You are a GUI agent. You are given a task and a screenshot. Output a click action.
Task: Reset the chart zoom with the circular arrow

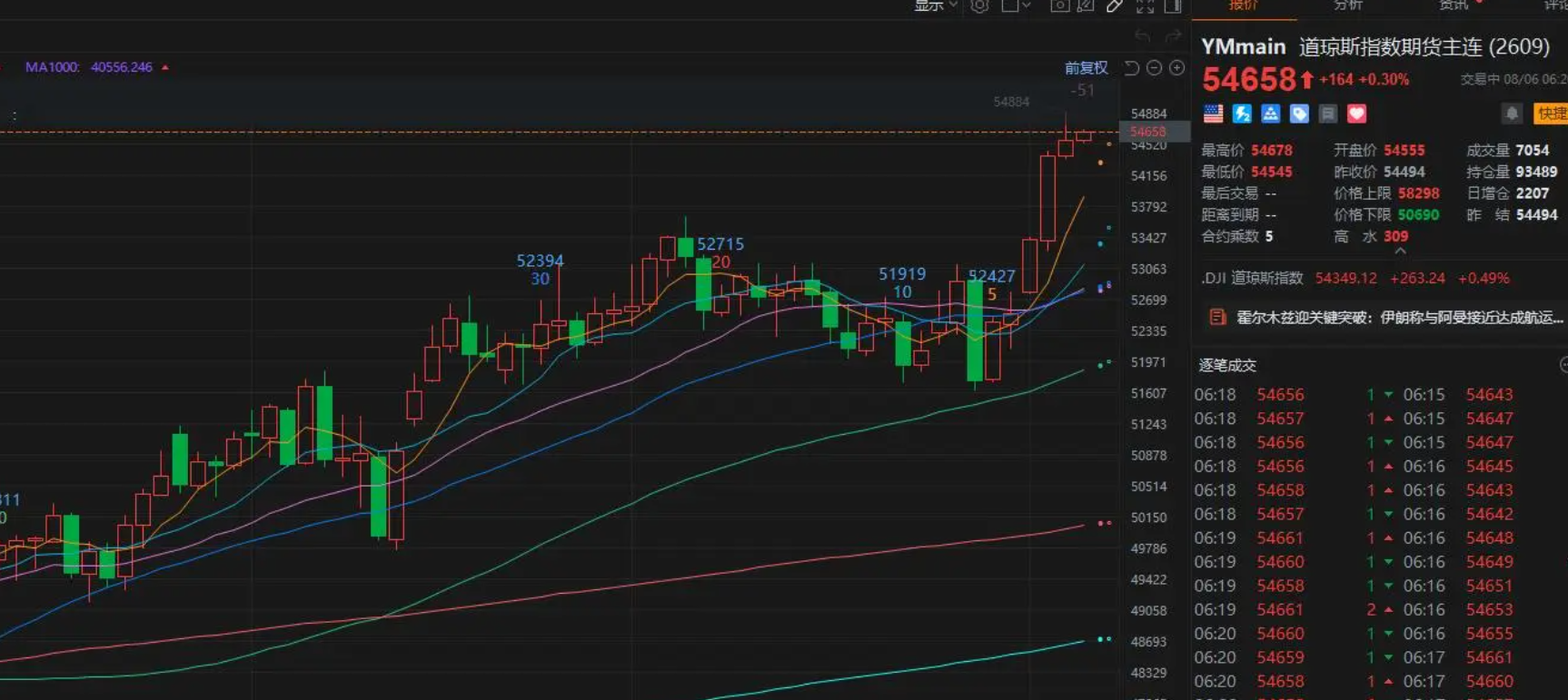[1132, 68]
